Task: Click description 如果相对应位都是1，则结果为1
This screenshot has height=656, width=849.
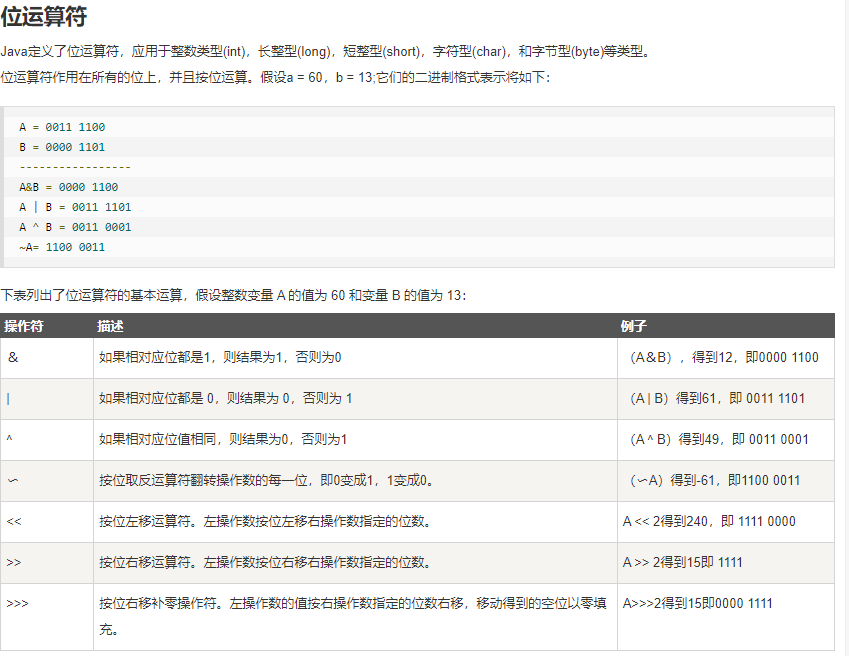Action: tap(220, 357)
